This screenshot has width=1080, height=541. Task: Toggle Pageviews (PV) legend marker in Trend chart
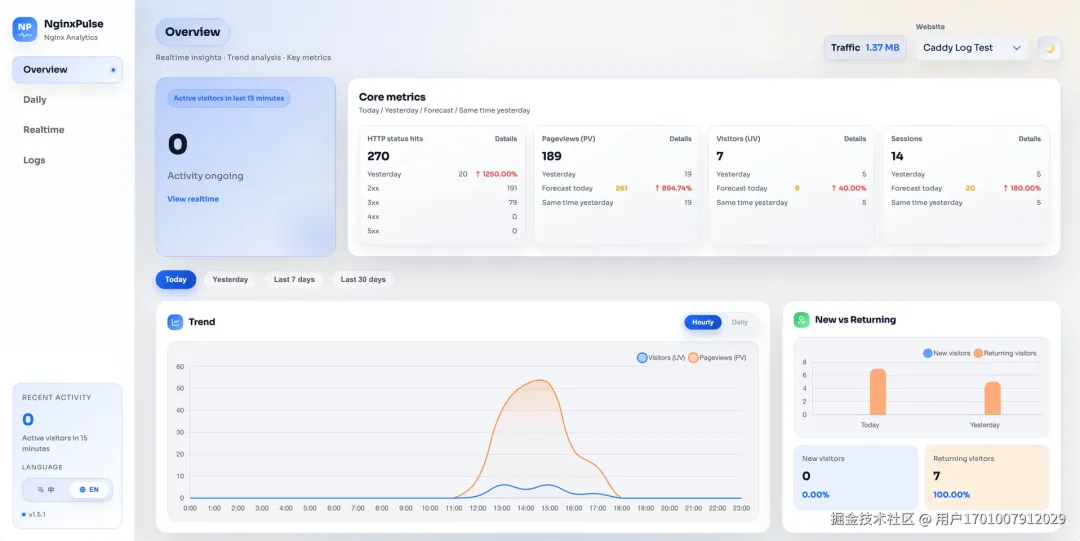[693, 357]
